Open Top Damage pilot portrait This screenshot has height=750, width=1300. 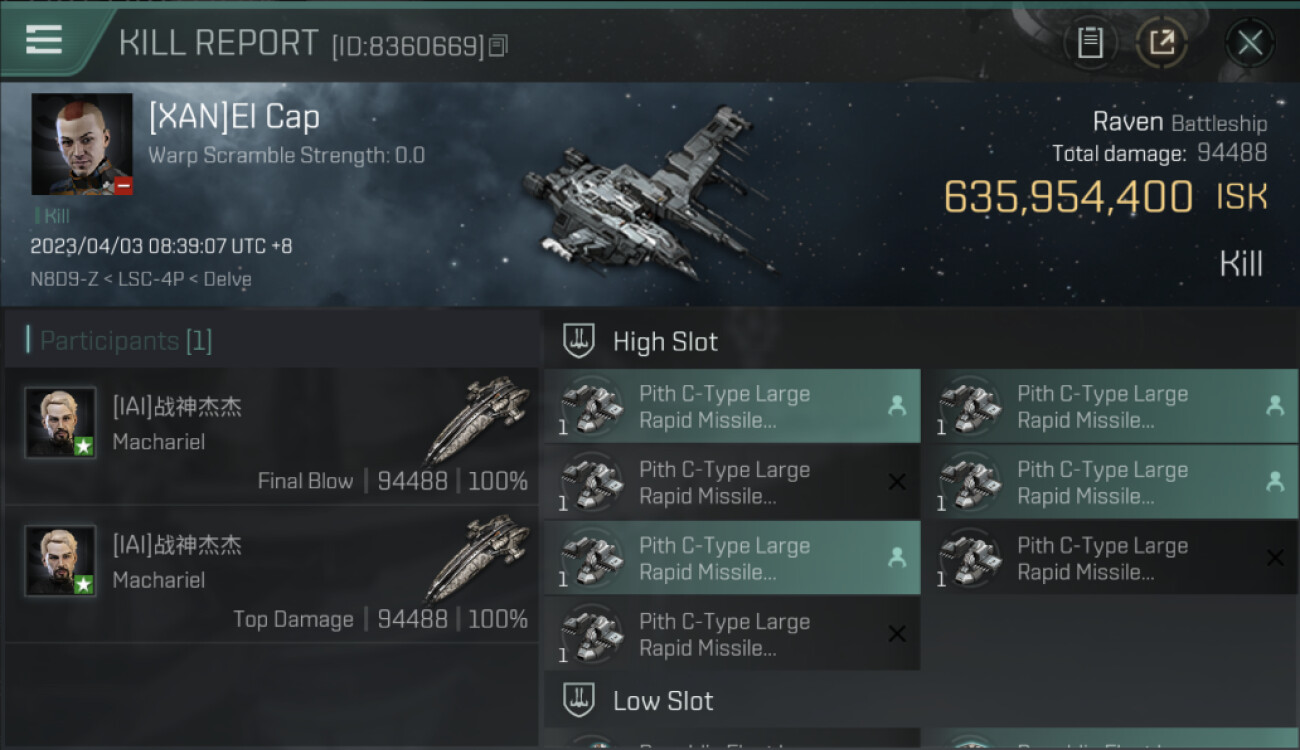coord(60,560)
